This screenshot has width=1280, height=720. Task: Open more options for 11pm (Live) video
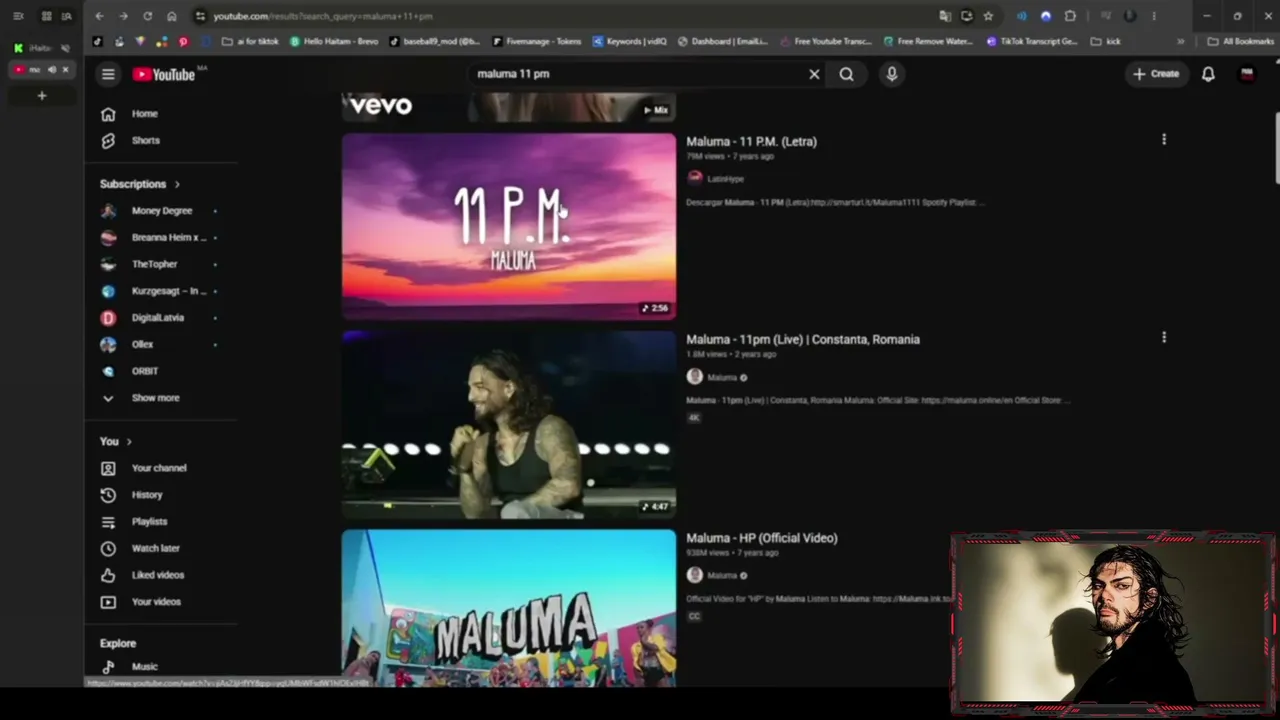point(1164,338)
